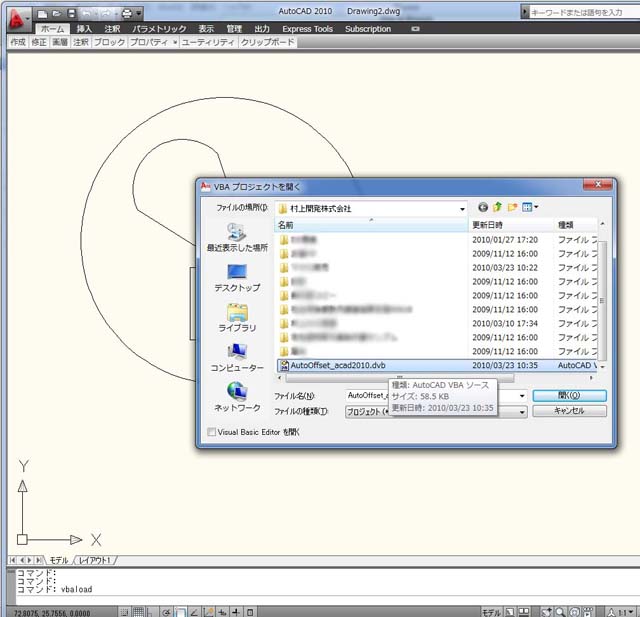
Task: Click the Undo icon in Quick Access toolbar
Action: [x=87, y=14]
